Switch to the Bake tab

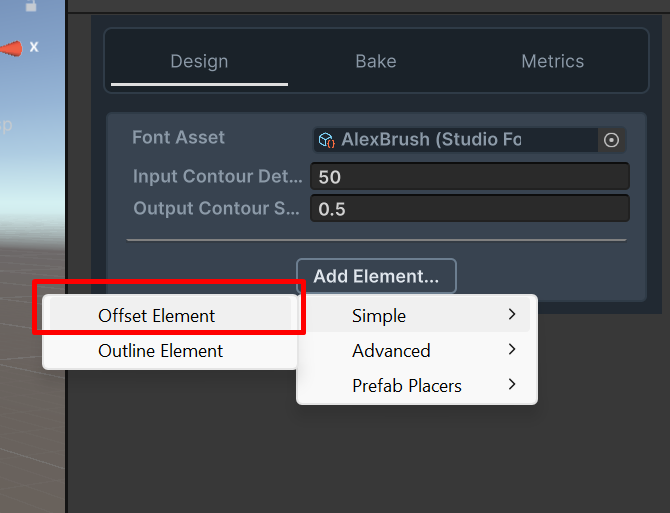click(x=376, y=62)
